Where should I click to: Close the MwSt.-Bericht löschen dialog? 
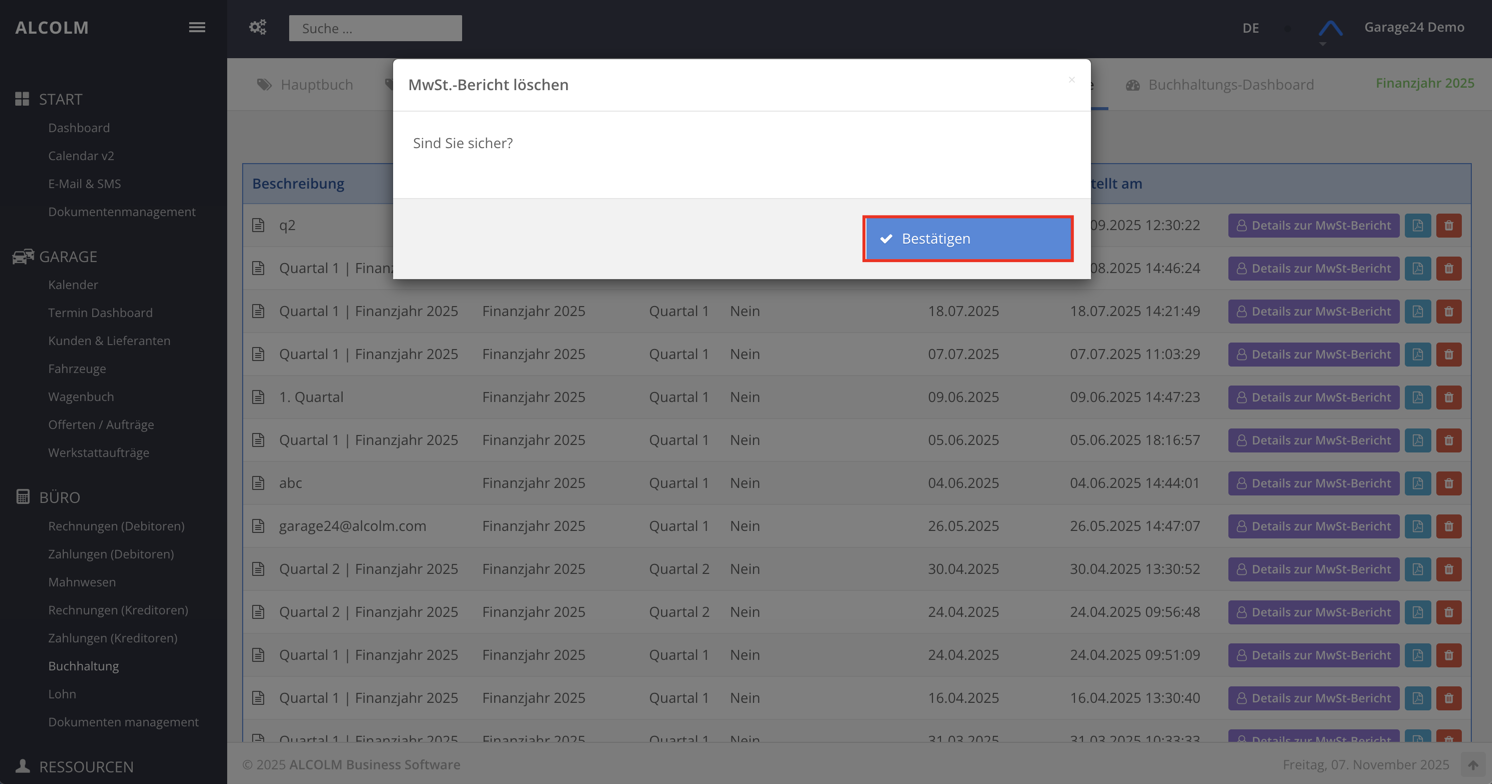tap(1071, 80)
